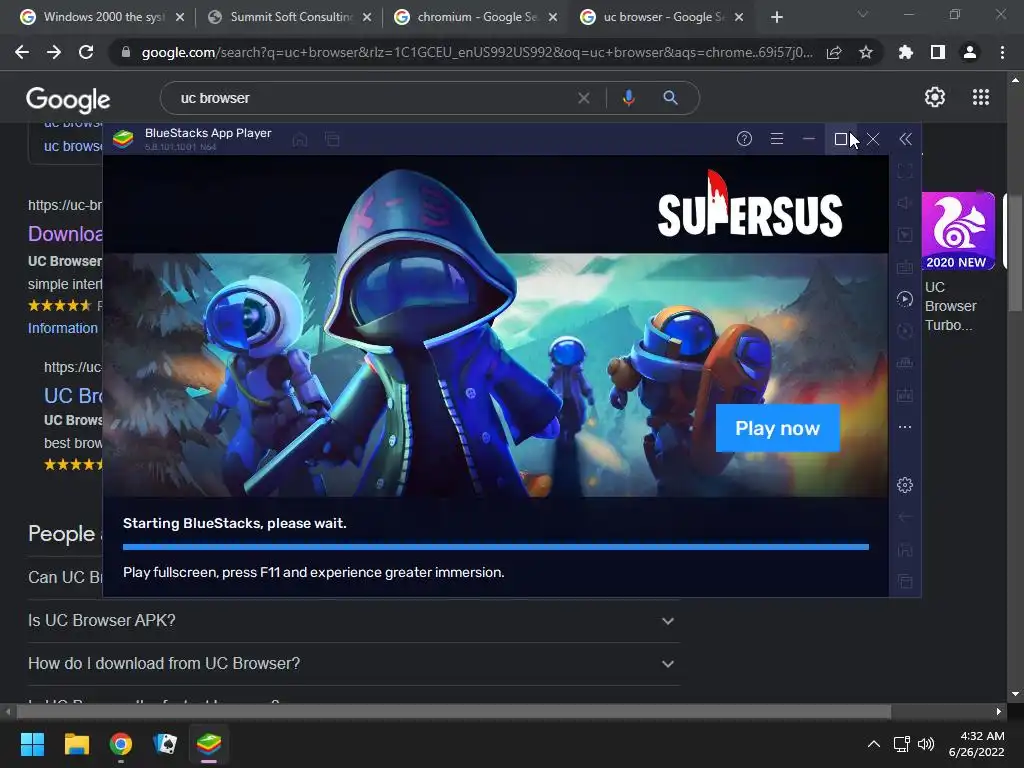The image size is (1024, 768).
Task: Open Chrome extensions puzzle icon
Action: (905, 52)
